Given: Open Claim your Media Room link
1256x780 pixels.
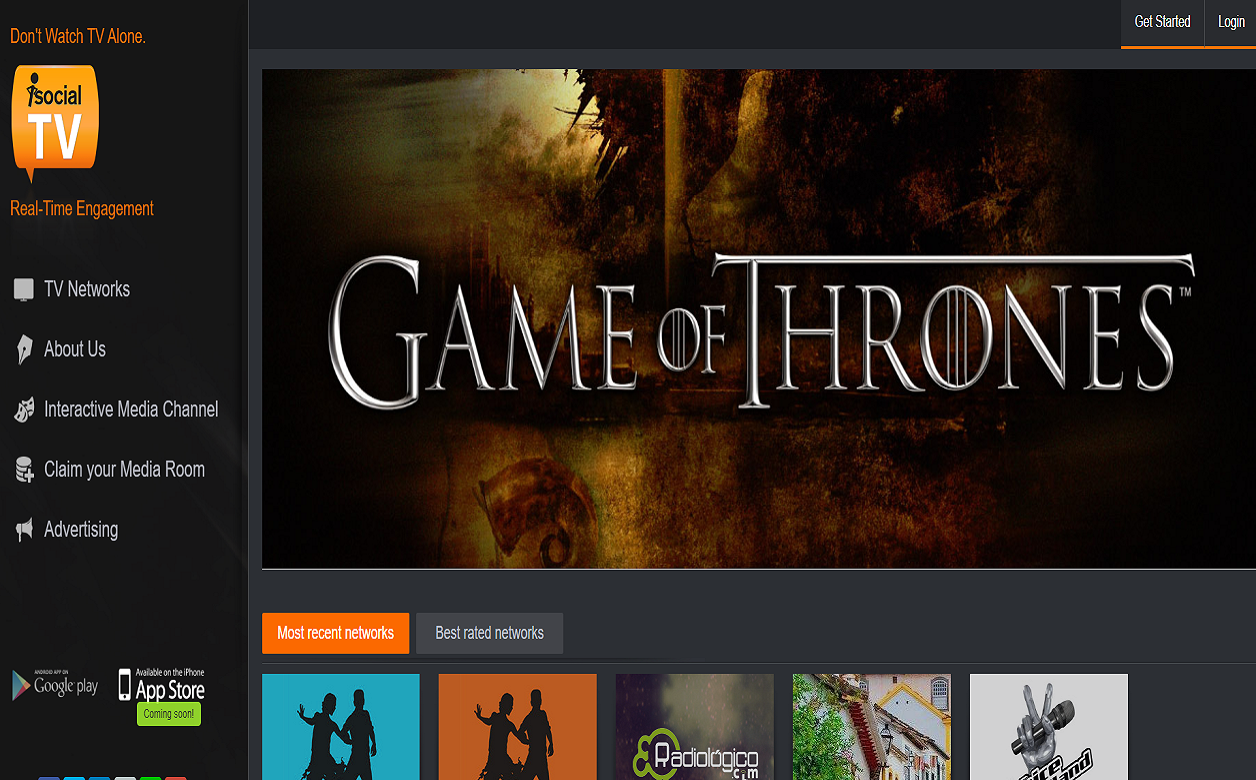Looking at the screenshot, I should pyautogui.click(x=124, y=470).
